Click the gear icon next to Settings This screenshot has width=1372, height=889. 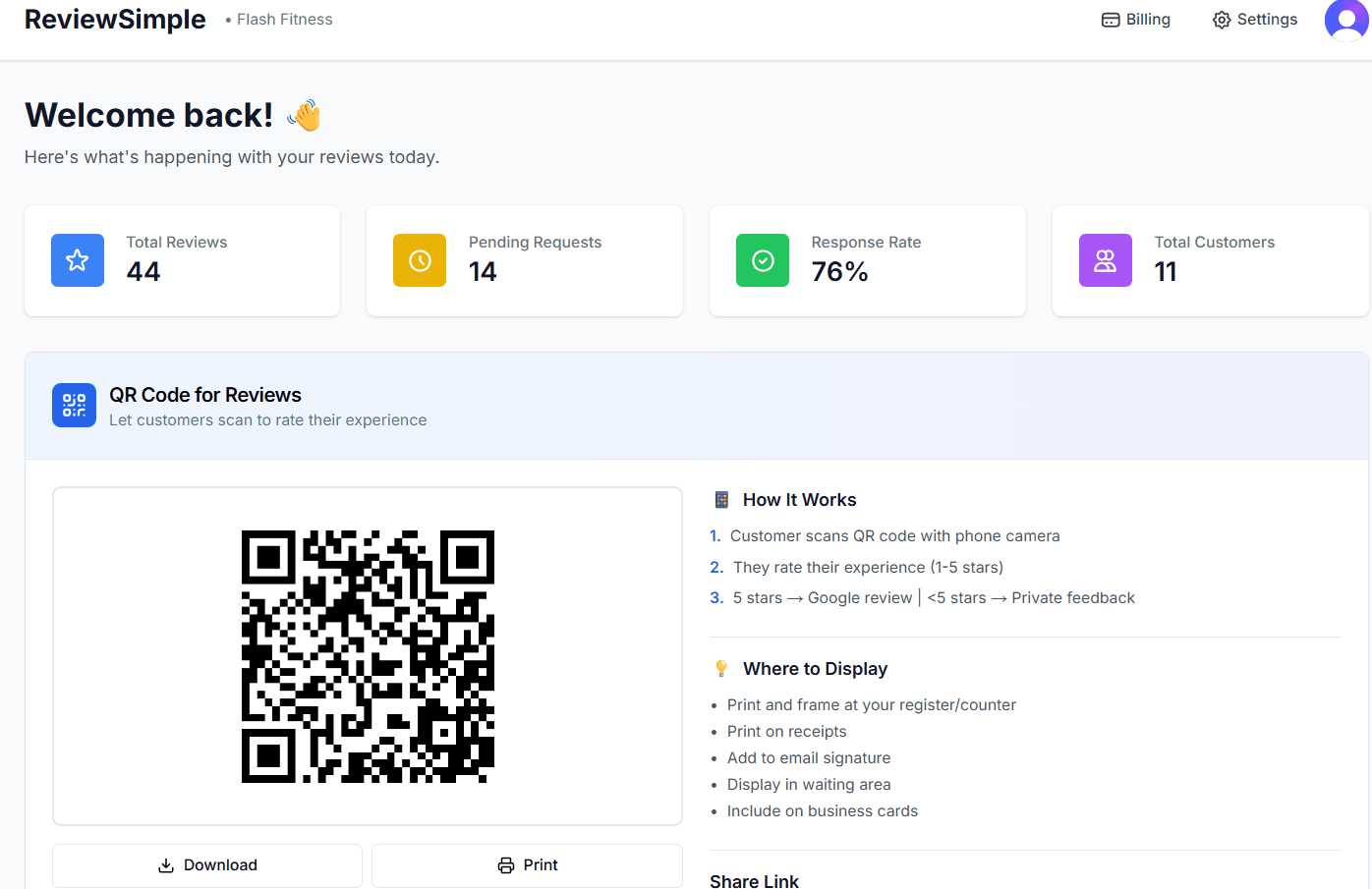point(1221,19)
